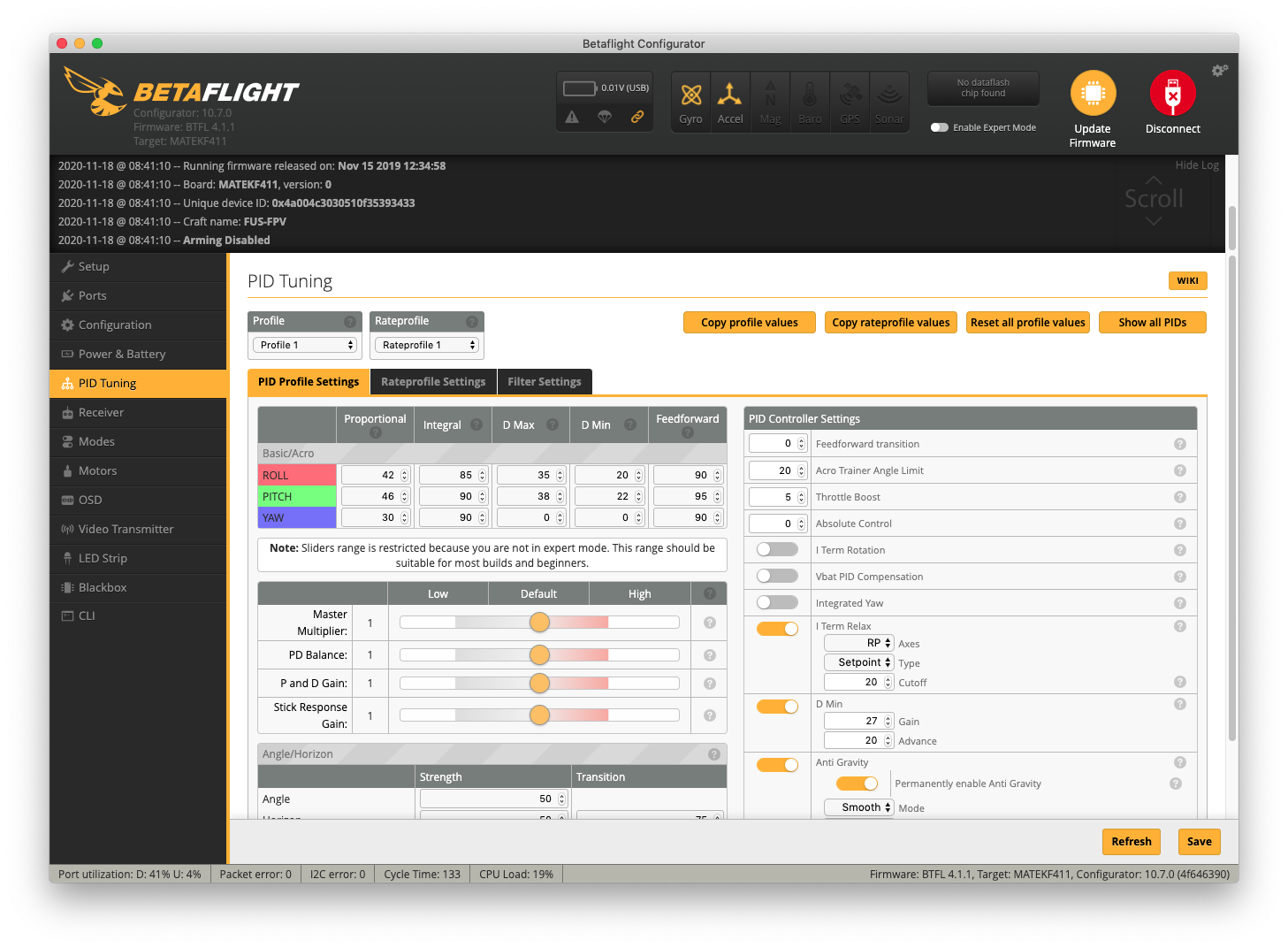The height and width of the screenshot is (948, 1288).
Task: Open the I Term Relax Type dropdown
Action: (859, 662)
